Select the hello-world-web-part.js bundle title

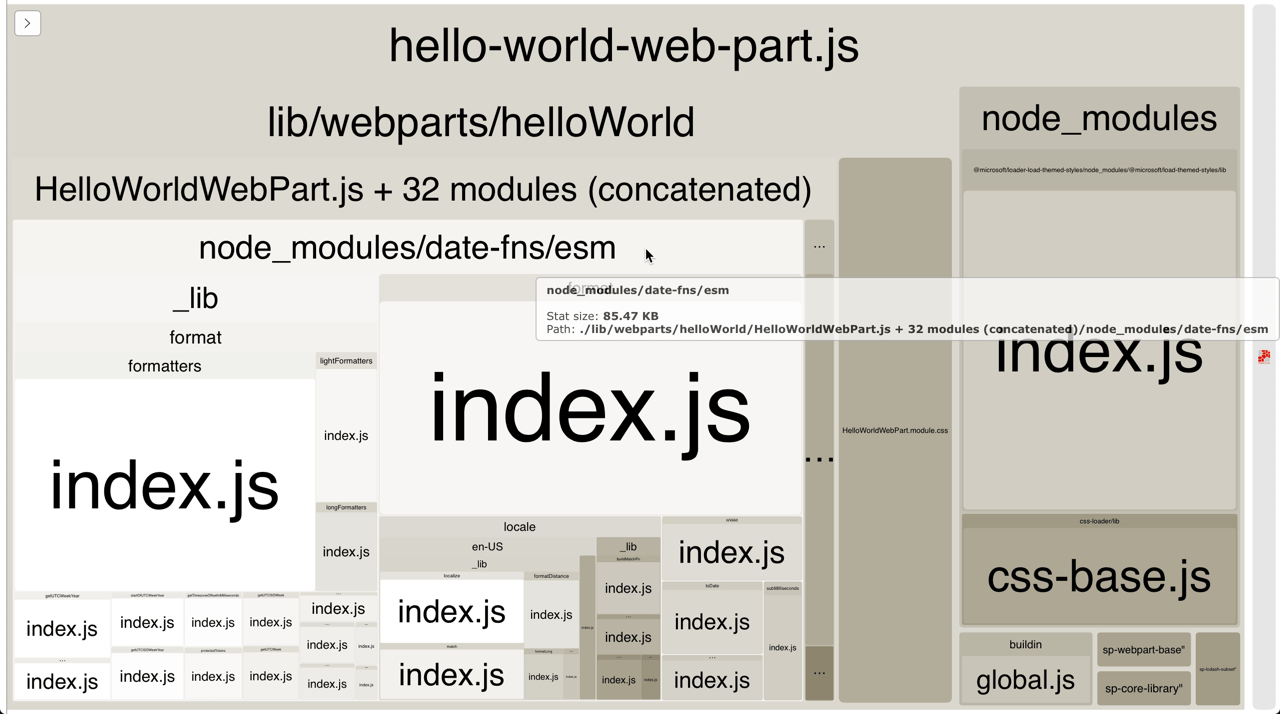point(622,45)
